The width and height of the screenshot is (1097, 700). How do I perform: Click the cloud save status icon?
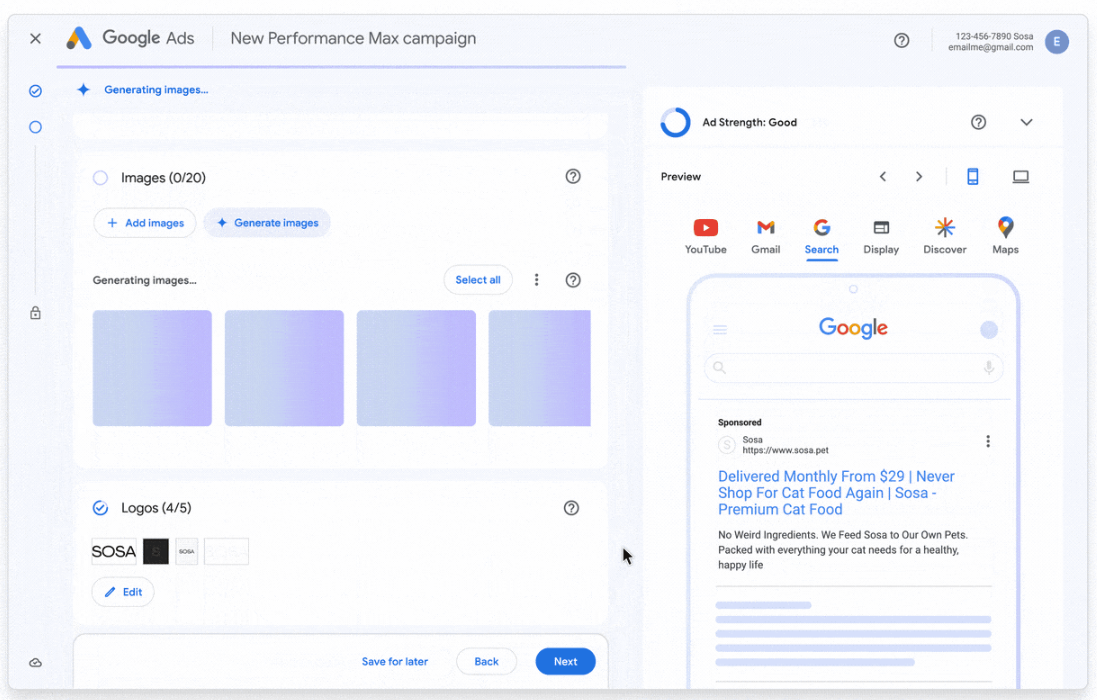[x=36, y=662]
